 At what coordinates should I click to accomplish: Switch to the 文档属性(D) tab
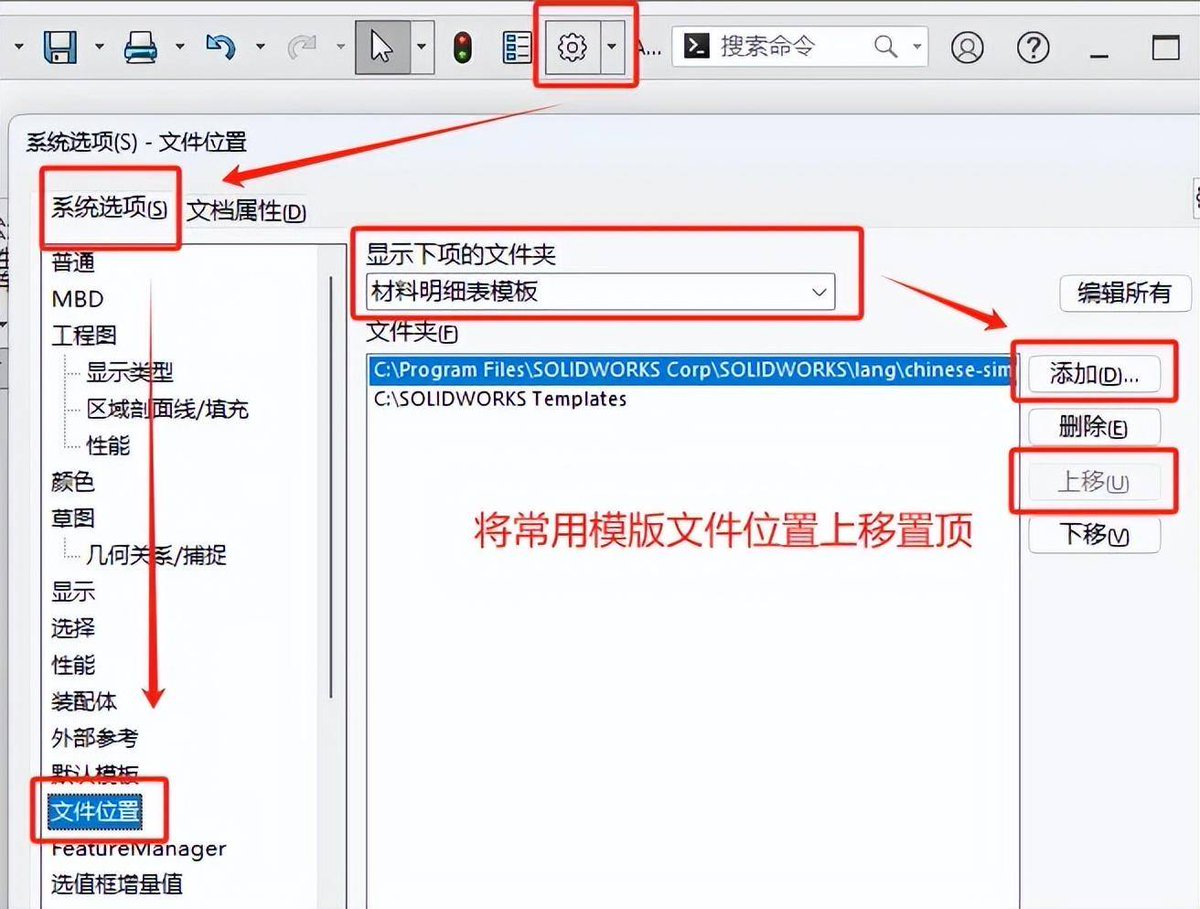[x=246, y=211]
